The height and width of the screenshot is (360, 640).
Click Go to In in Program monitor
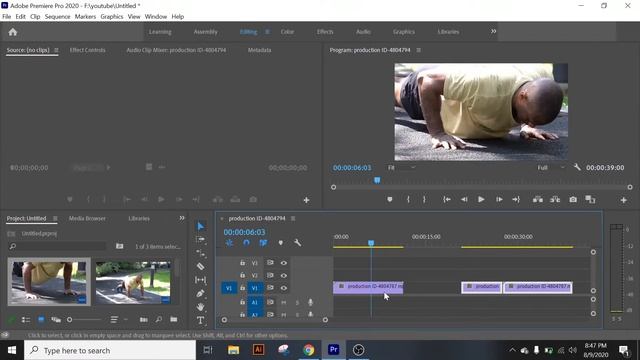click(447, 200)
